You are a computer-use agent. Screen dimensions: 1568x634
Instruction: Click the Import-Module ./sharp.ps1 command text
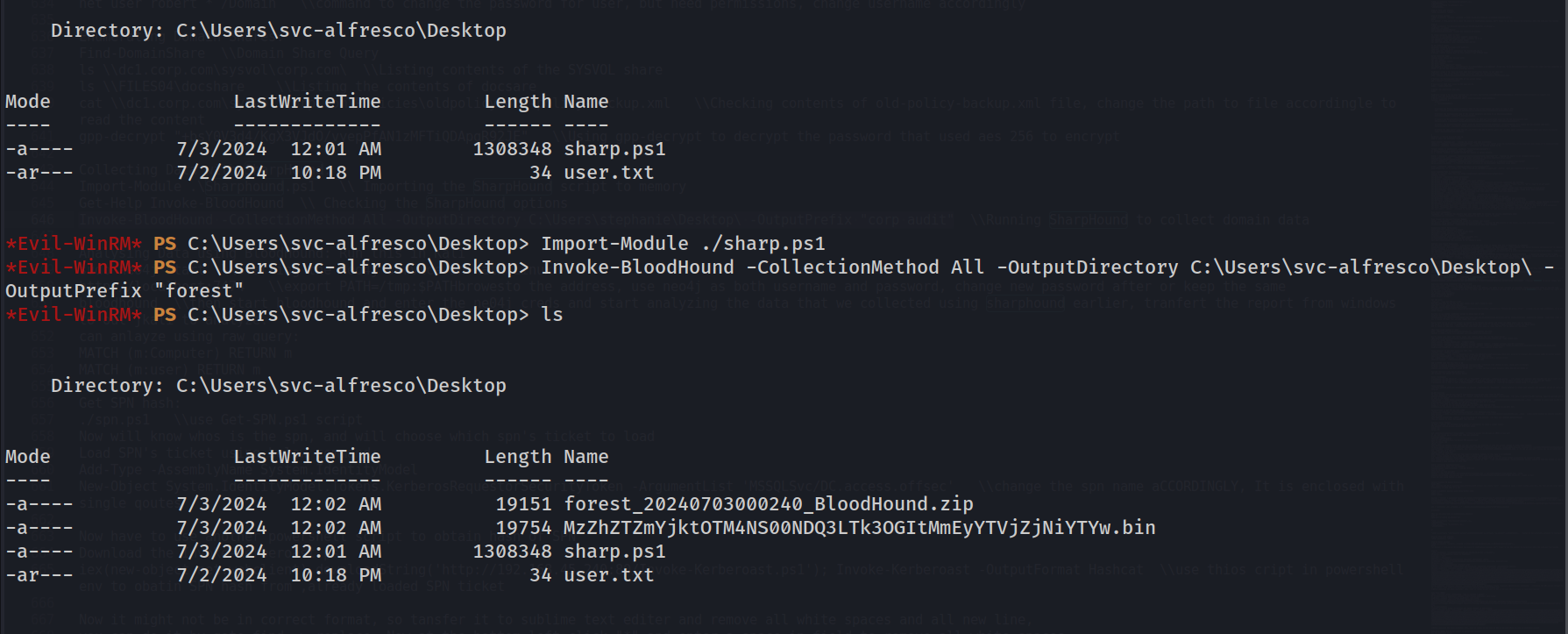click(x=683, y=244)
